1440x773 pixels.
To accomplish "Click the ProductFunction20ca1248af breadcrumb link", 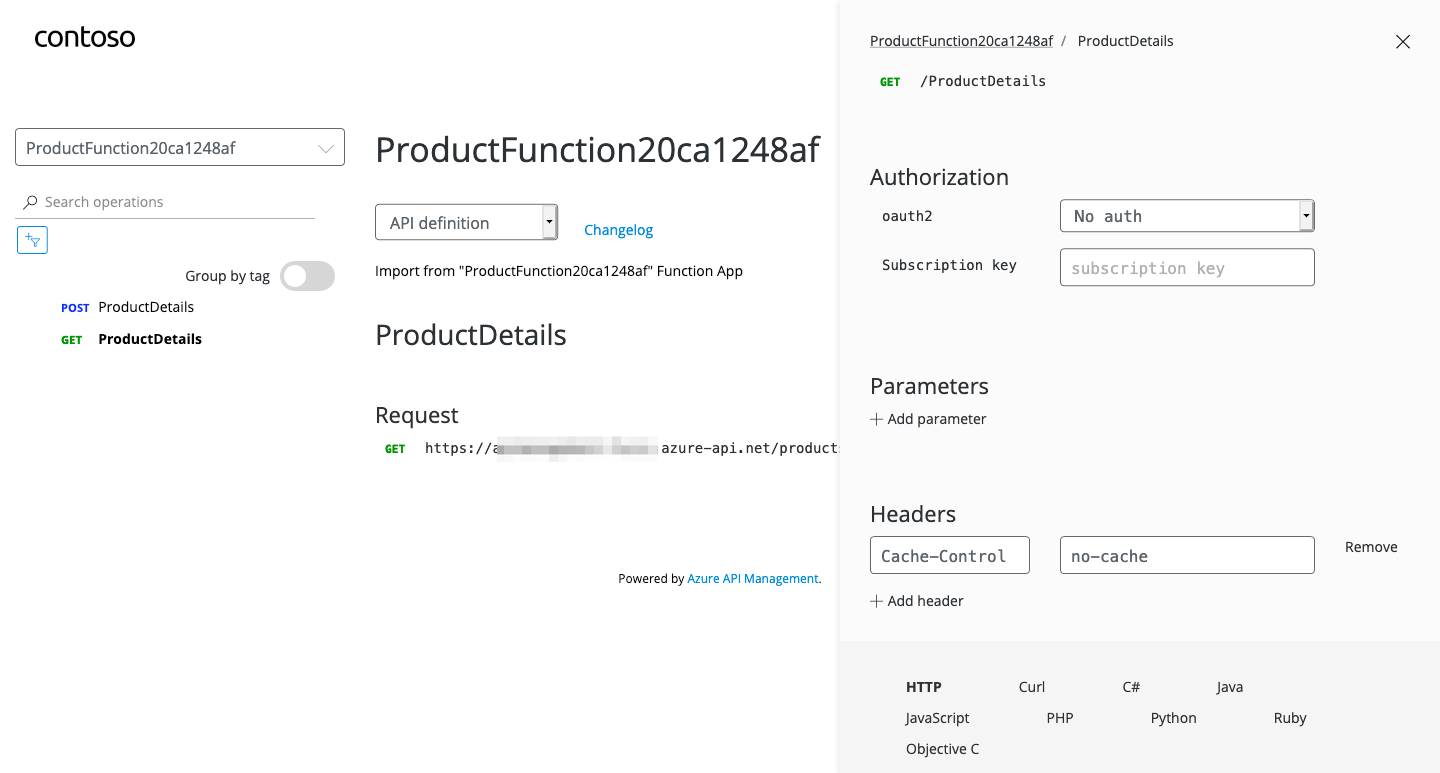I will coord(961,41).
